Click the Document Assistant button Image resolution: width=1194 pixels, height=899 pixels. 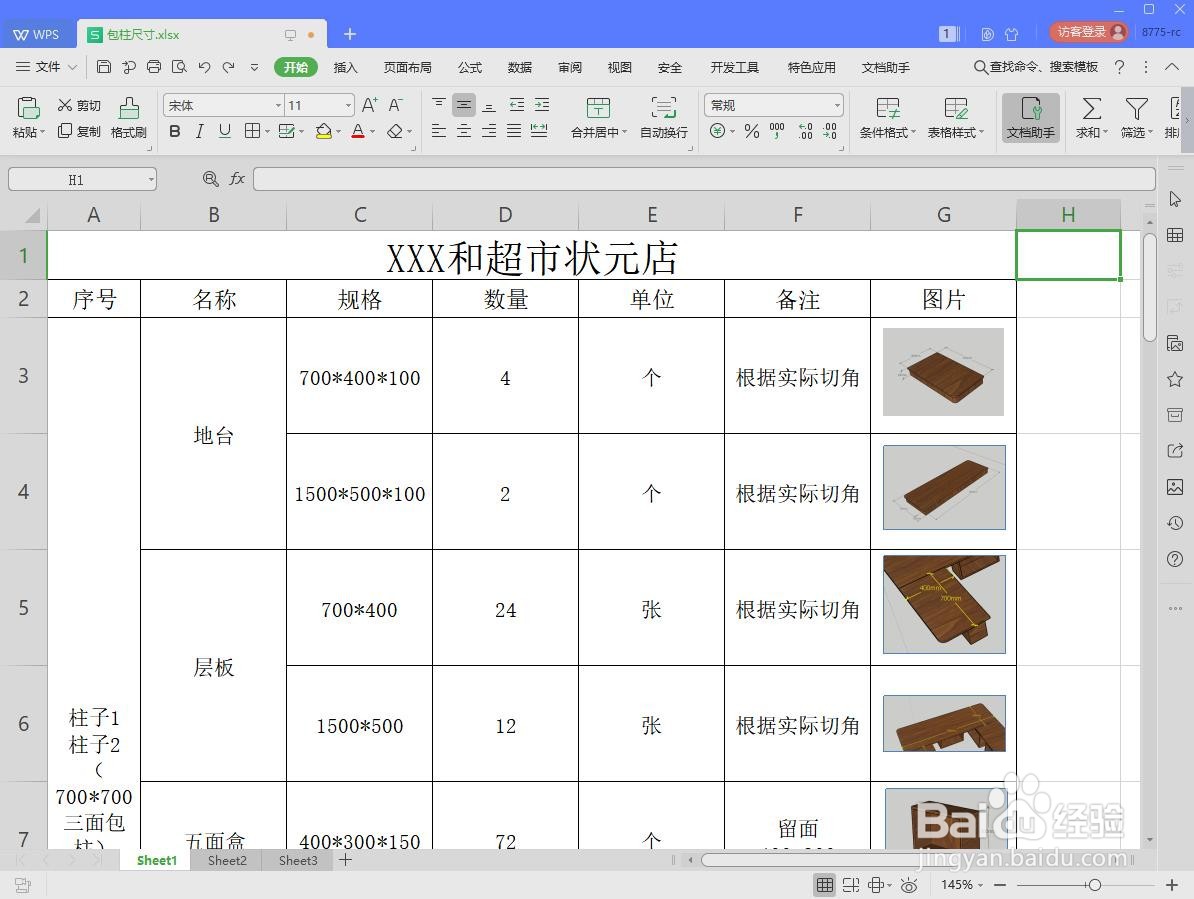coord(1030,117)
